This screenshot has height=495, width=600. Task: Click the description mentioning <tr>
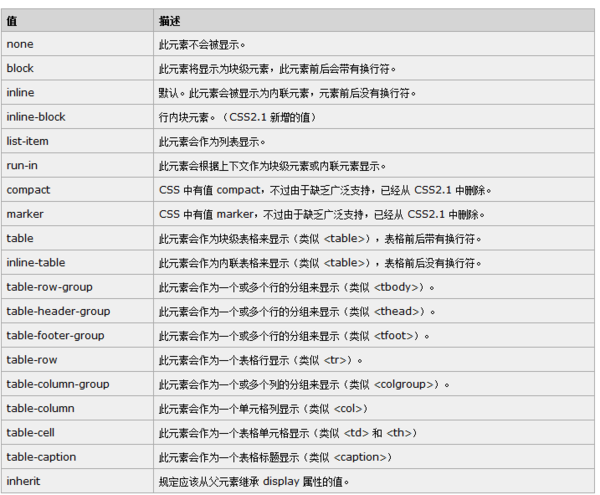[261, 360]
